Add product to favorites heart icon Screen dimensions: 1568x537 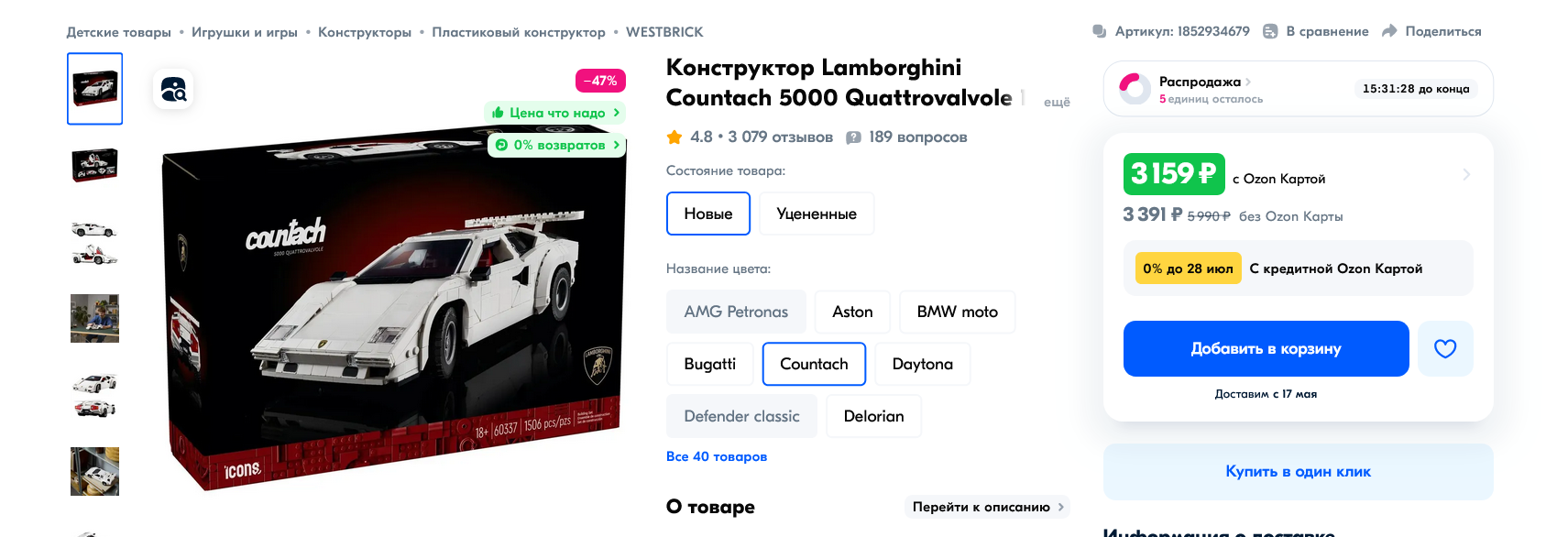click(x=1445, y=348)
